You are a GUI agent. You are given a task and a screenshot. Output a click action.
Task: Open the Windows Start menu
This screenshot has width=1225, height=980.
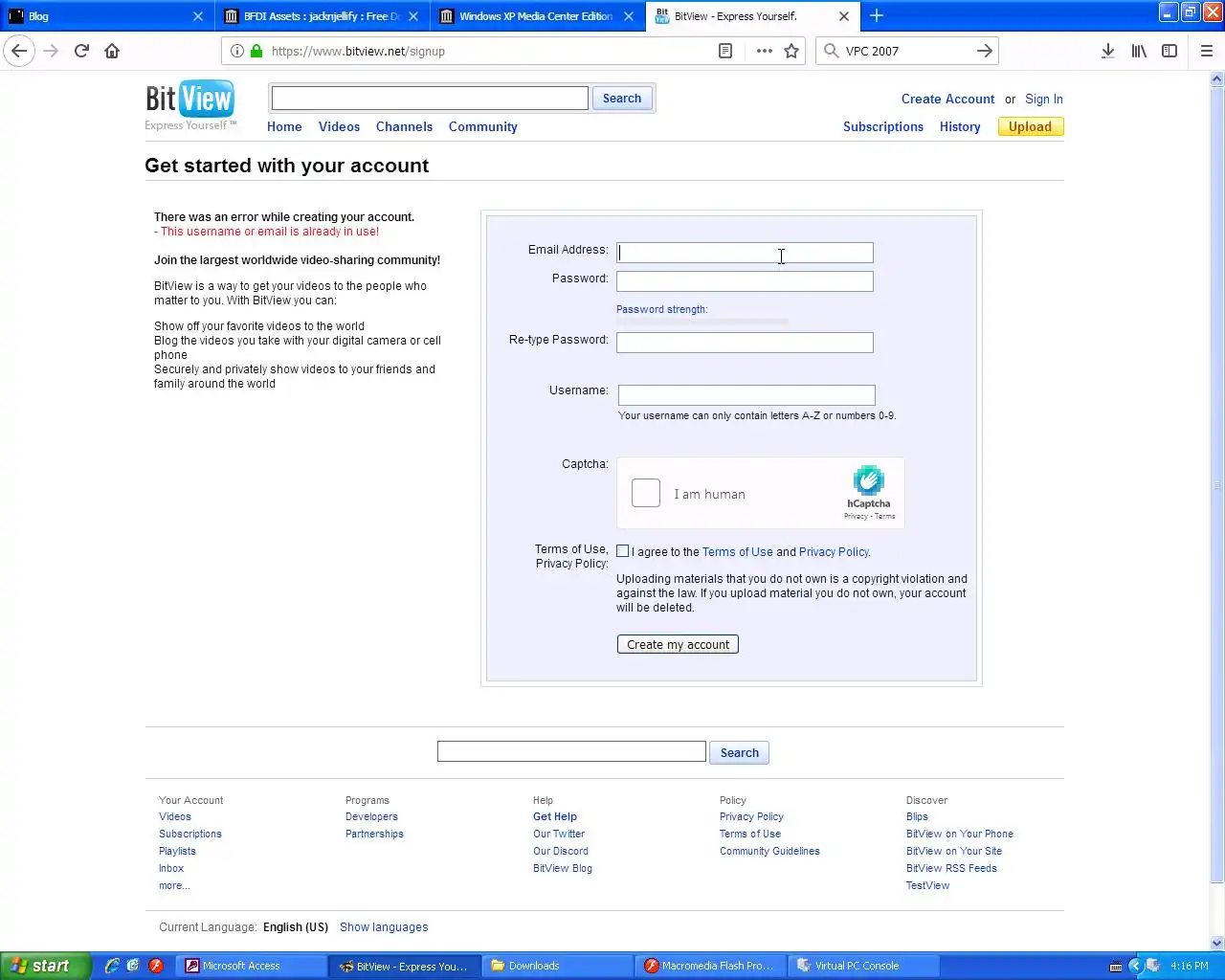(x=45, y=966)
